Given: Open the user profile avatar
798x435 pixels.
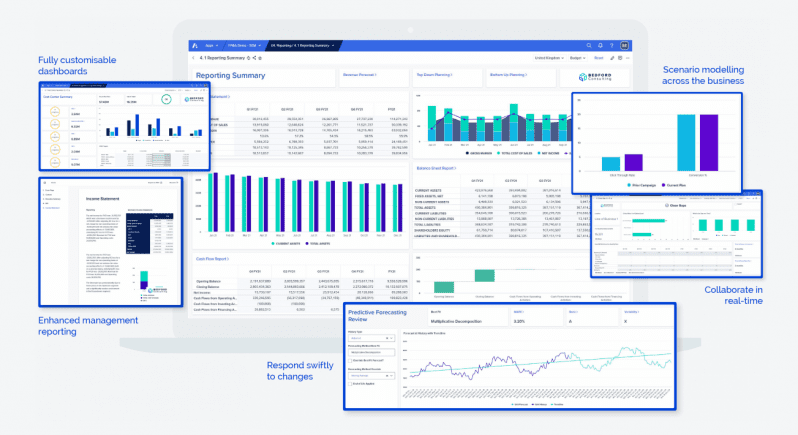Looking at the screenshot, I should [624, 45].
